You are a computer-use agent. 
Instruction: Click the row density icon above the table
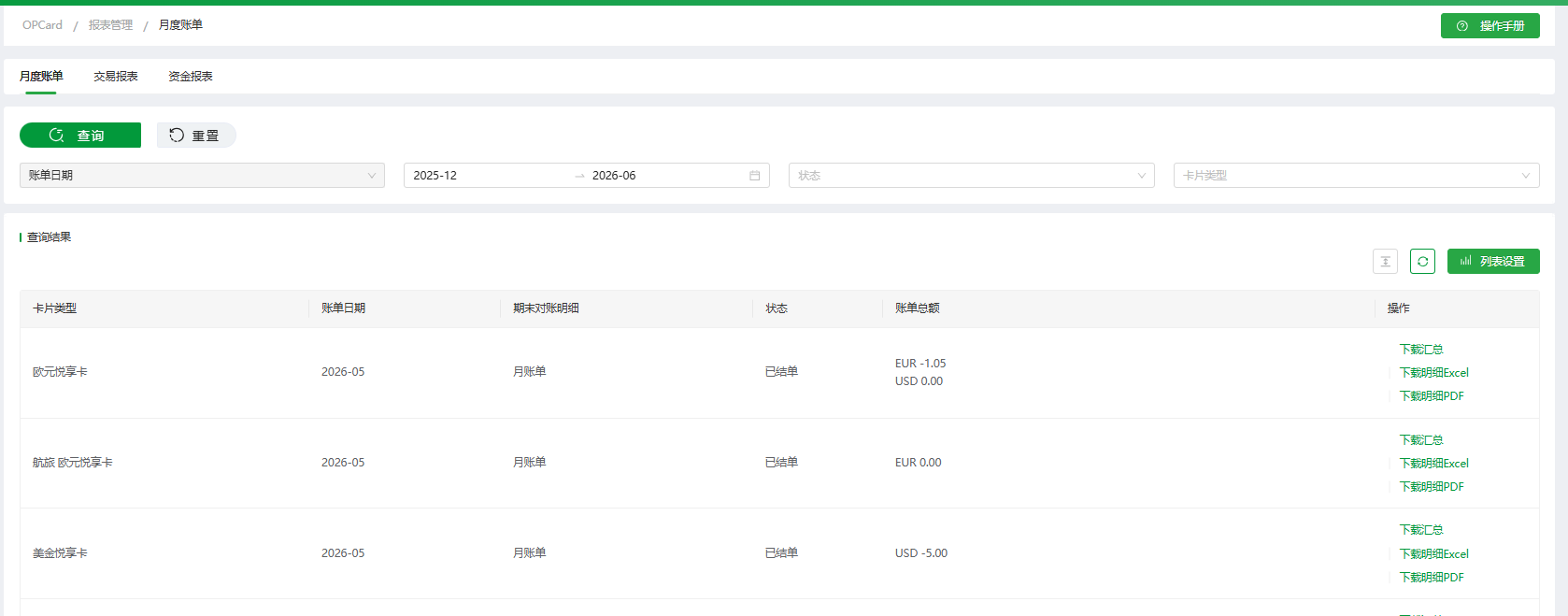[1385, 262]
